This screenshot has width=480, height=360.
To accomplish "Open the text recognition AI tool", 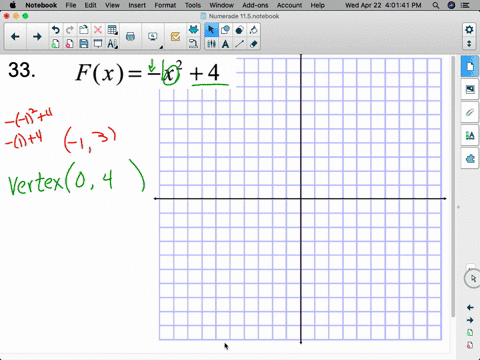I will pyautogui.click(x=112, y=44).
